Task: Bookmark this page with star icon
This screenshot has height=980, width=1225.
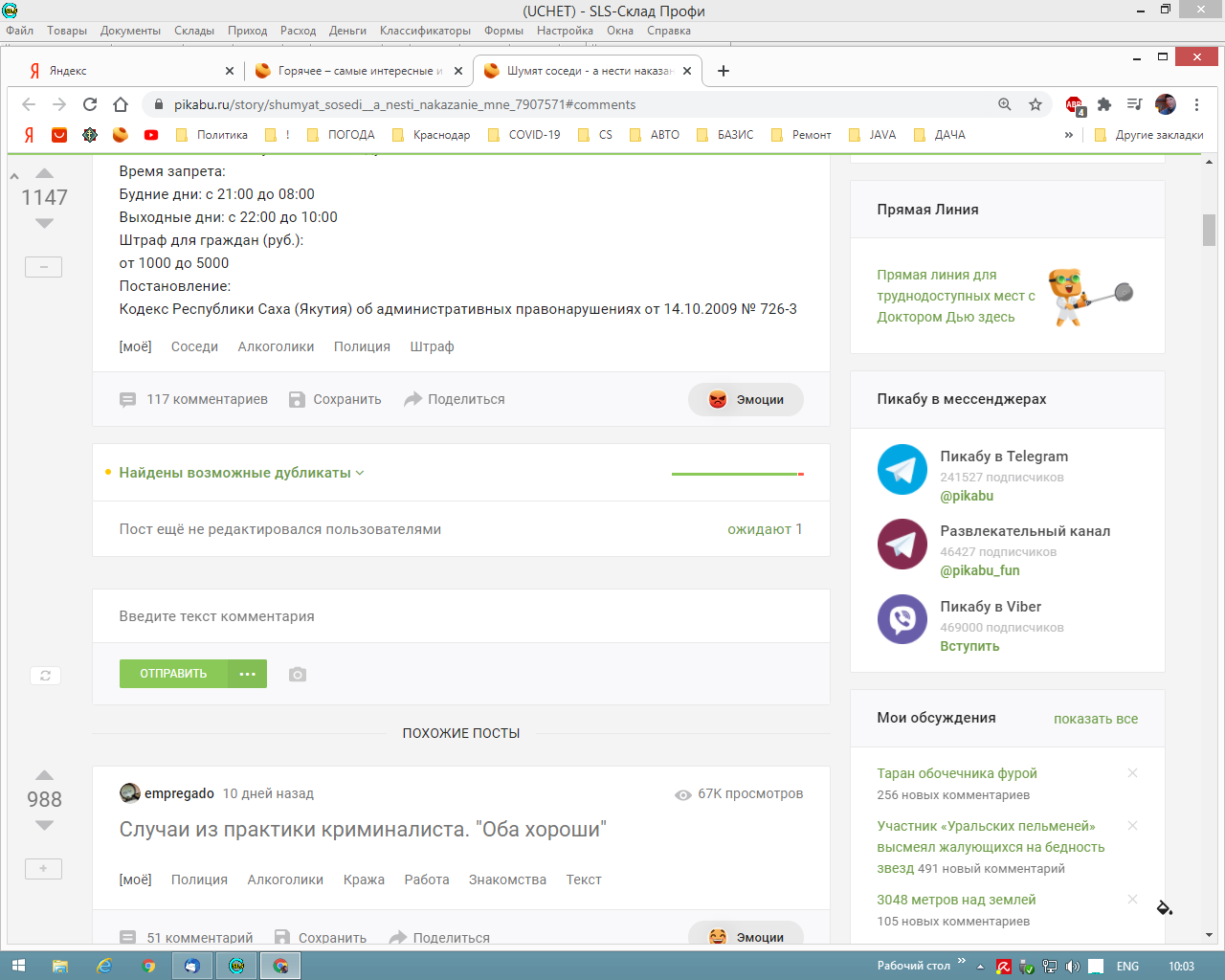Action: [x=1036, y=104]
